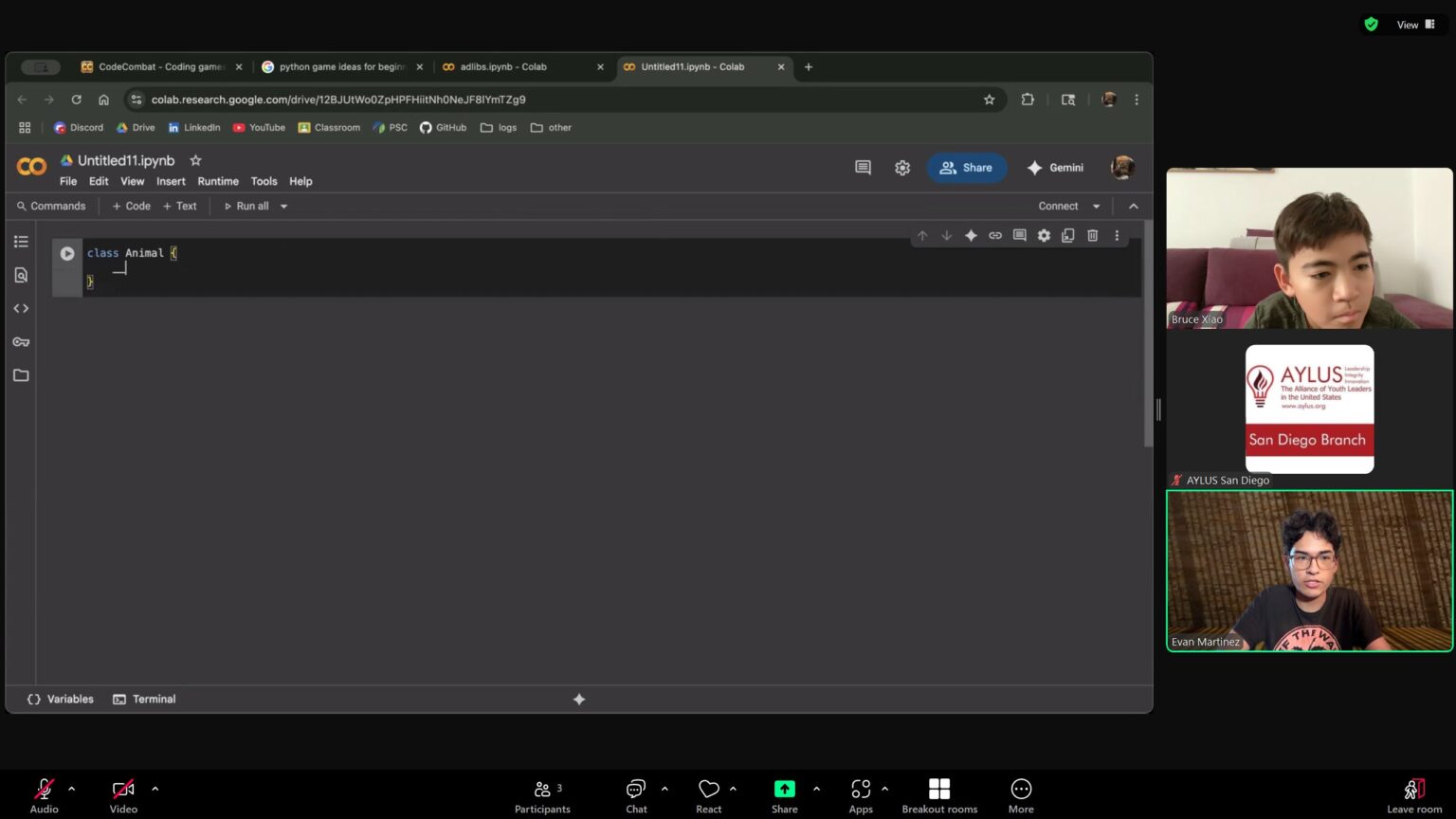
Task: Go to browser home page
Action: click(x=104, y=100)
